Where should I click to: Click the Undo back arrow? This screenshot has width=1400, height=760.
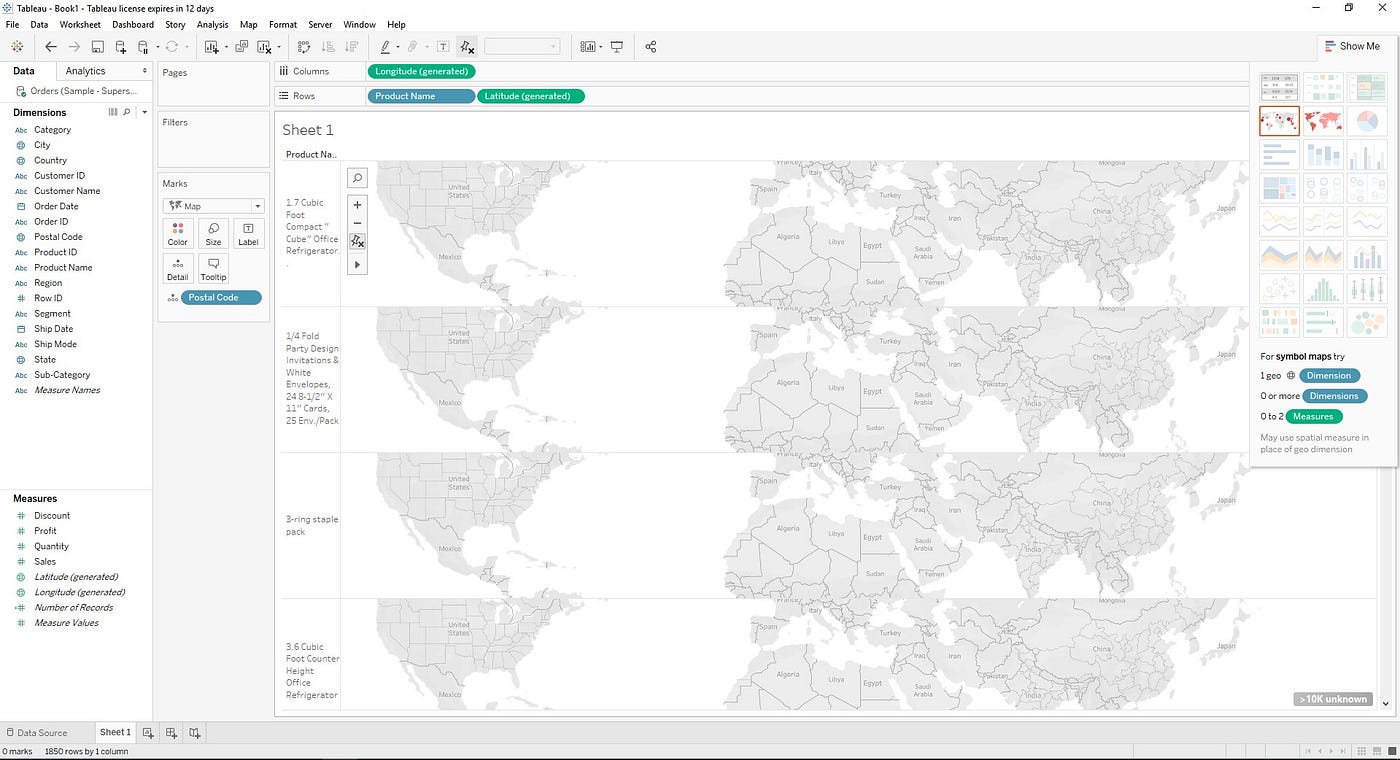[x=50, y=46]
